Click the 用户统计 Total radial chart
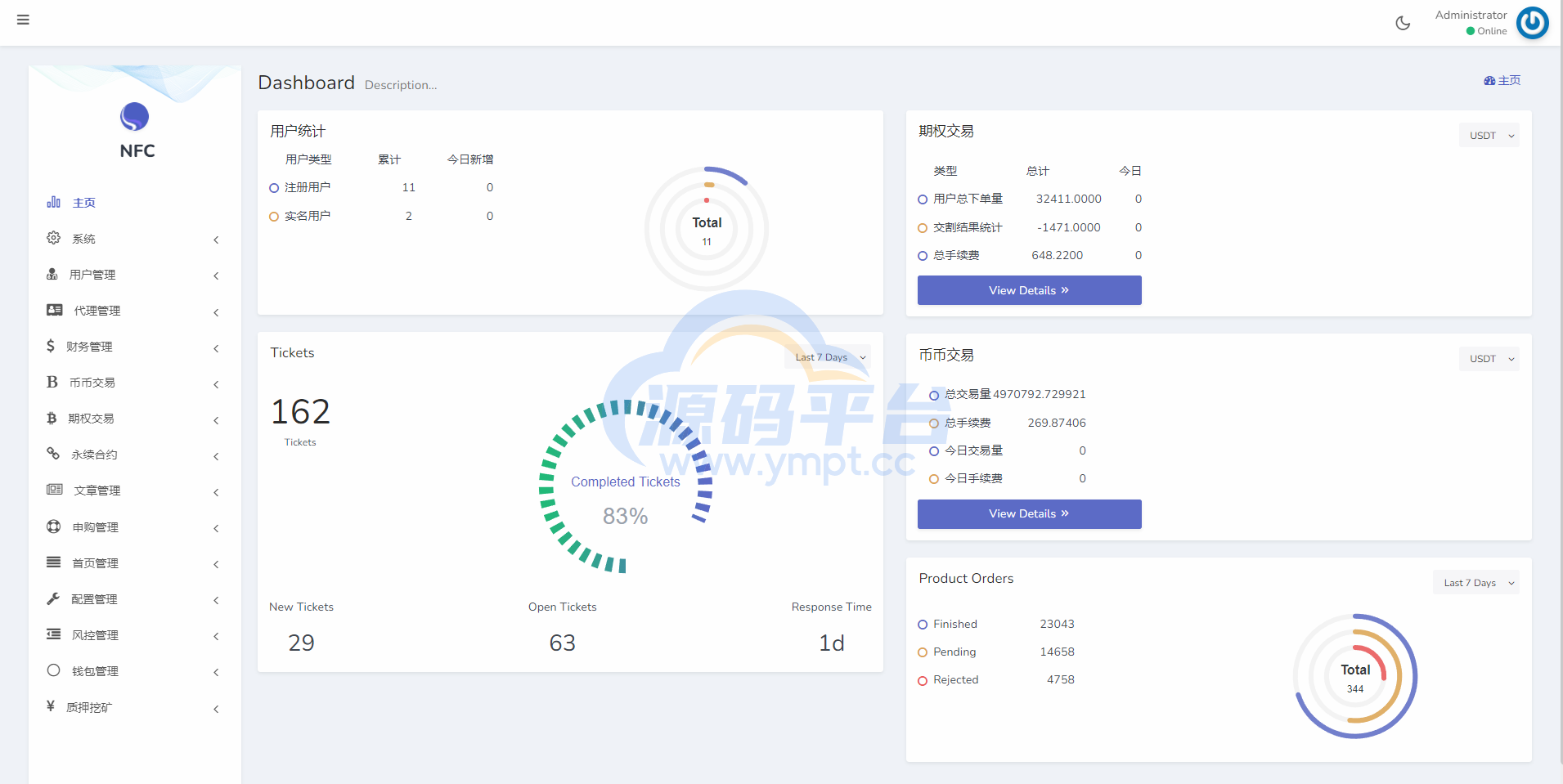The image size is (1563, 784). tap(707, 229)
